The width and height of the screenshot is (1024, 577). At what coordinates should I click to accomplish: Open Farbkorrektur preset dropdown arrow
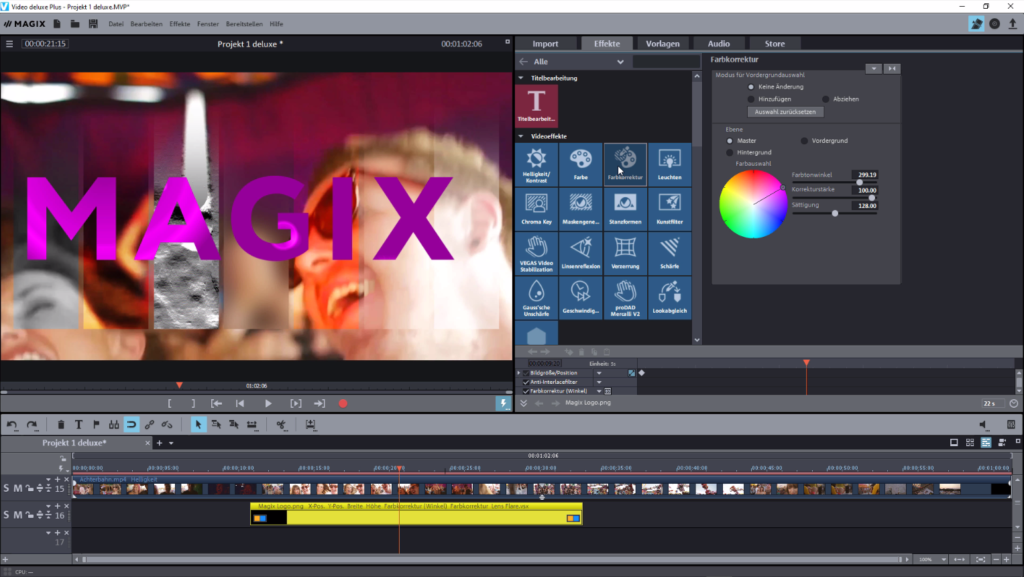873,69
